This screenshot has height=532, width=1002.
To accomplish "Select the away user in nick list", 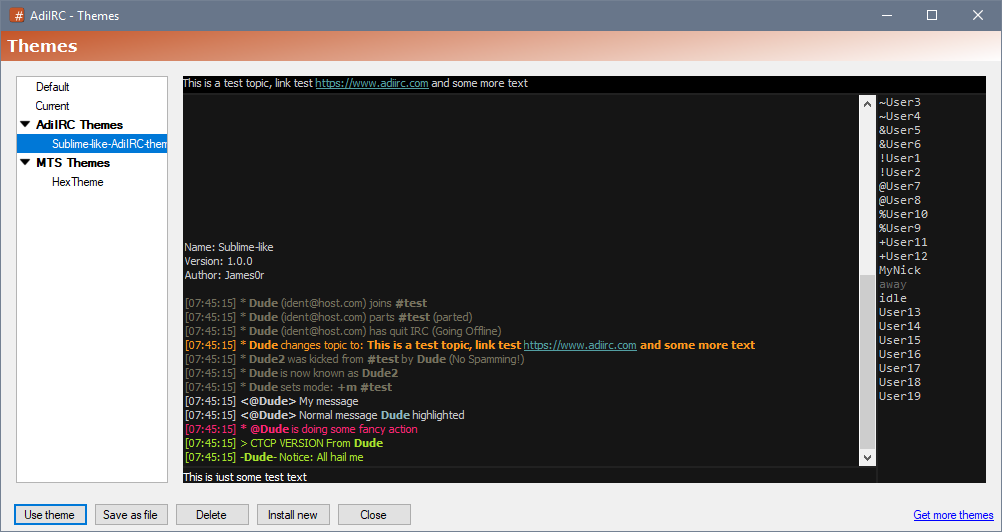I will [893, 285].
